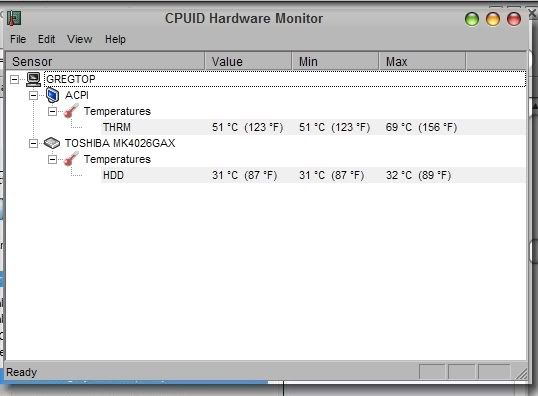Viewport: 538px width, 396px height.
Task: Select the ACPI label
Action: (77, 95)
